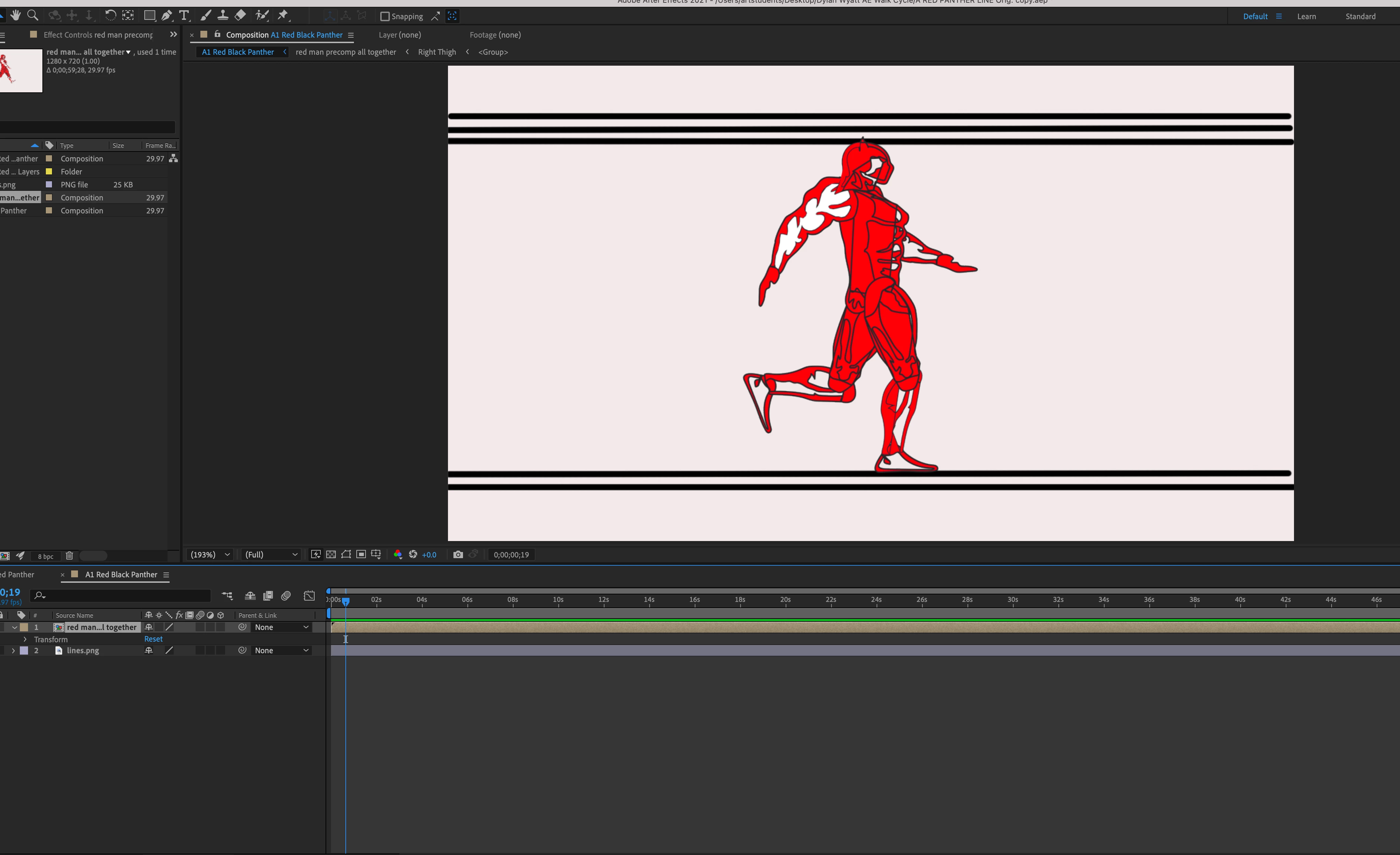Select the Eraser tool
The width and height of the screenshot is (1400, 855).
coord(240,16)
